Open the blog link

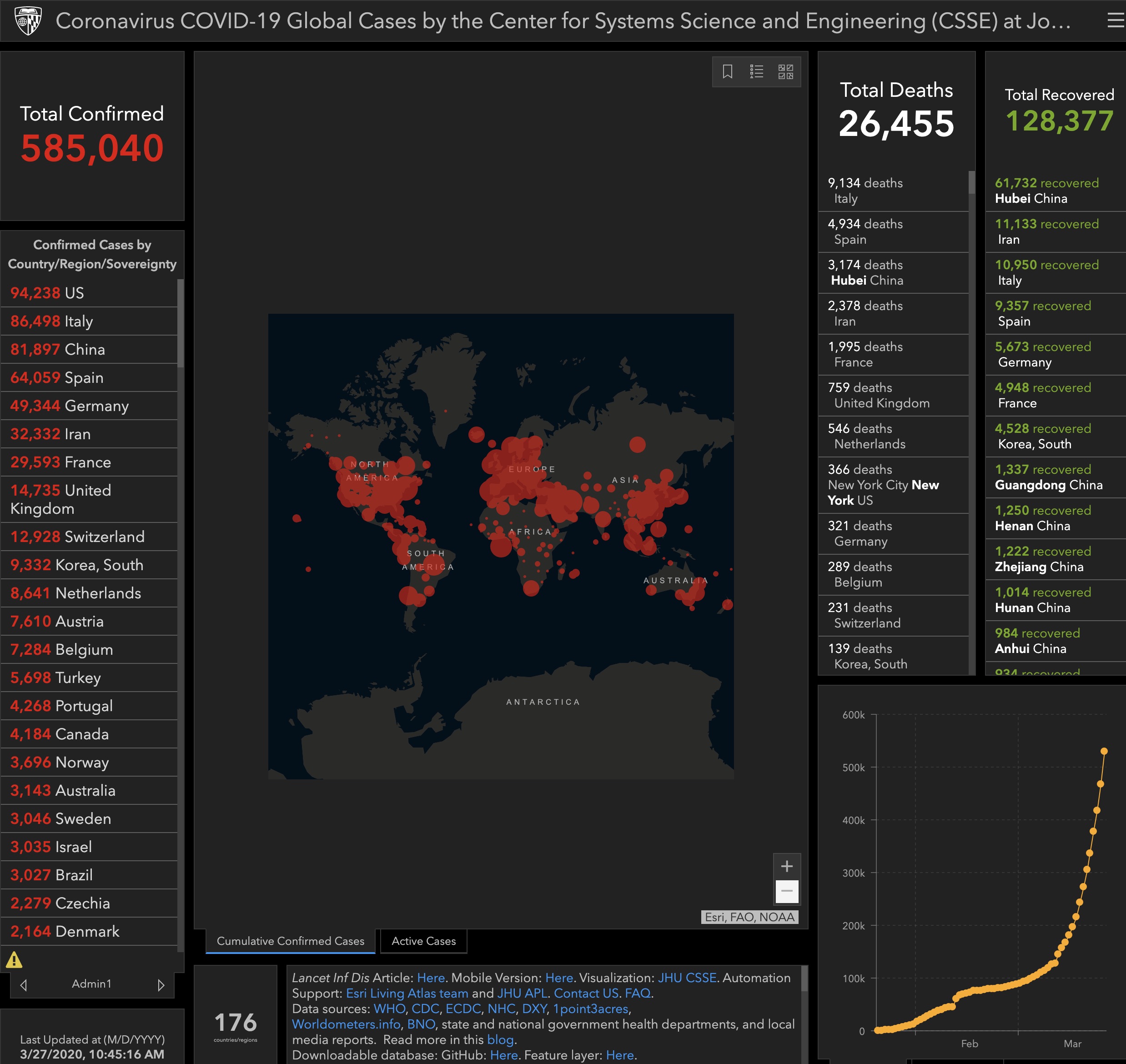click(x=500, y=1039)
